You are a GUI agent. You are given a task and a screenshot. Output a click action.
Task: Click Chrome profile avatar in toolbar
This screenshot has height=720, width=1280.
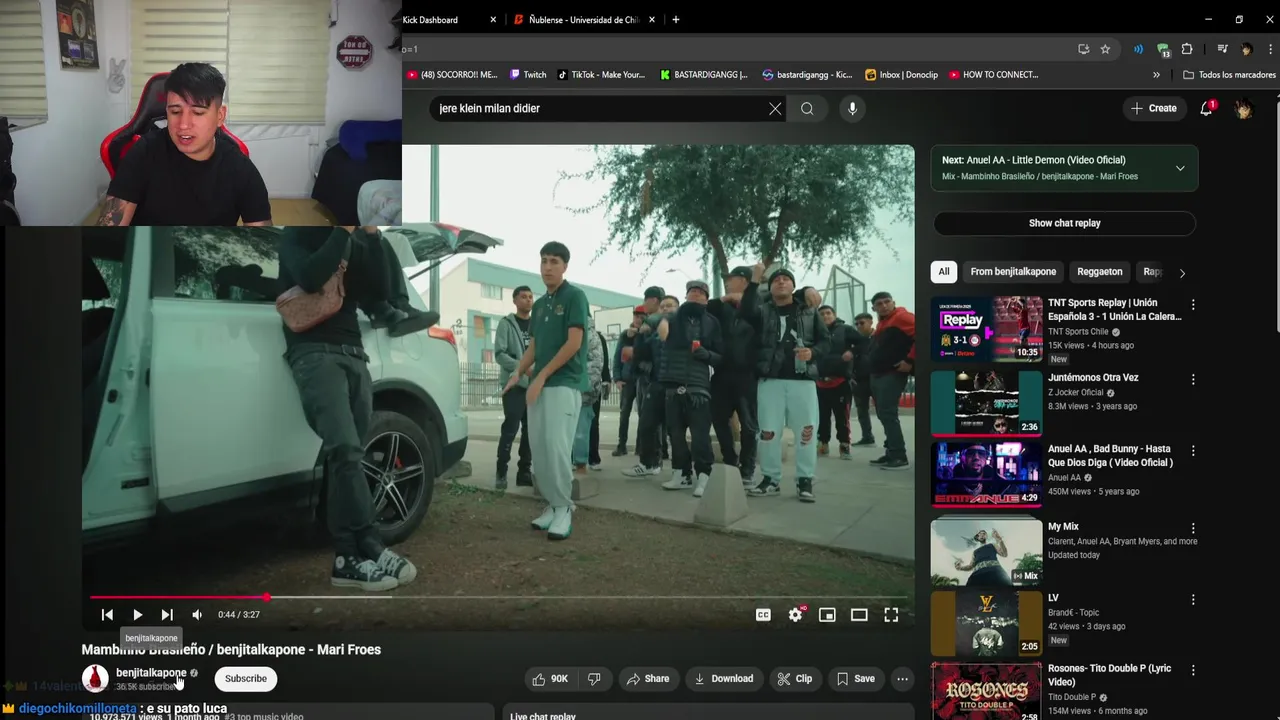(x=1246, y=49)
